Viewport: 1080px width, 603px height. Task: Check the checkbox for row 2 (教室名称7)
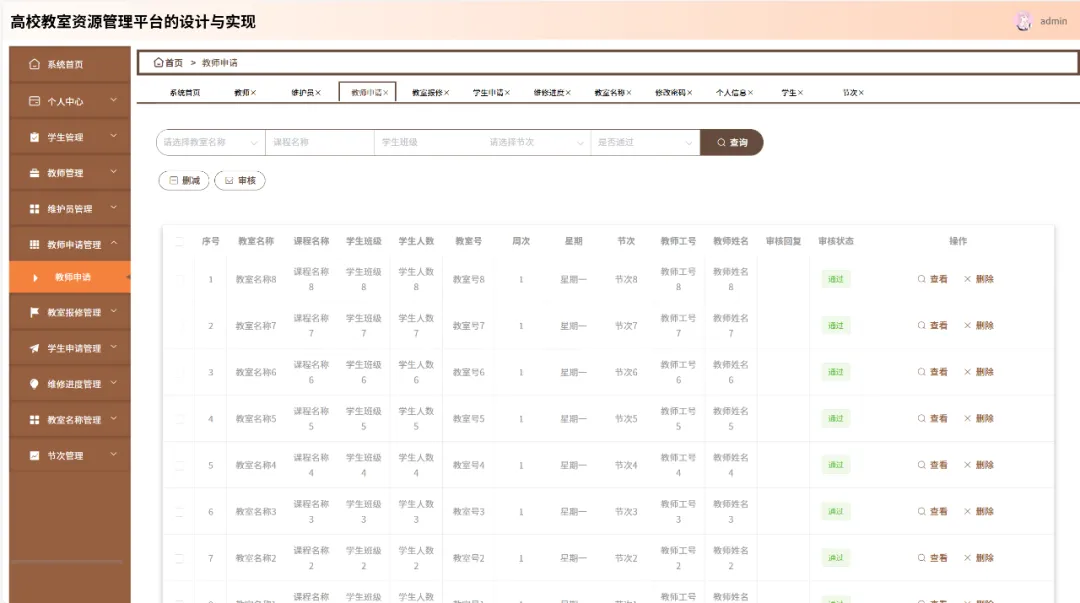click(x=180, y=325)
